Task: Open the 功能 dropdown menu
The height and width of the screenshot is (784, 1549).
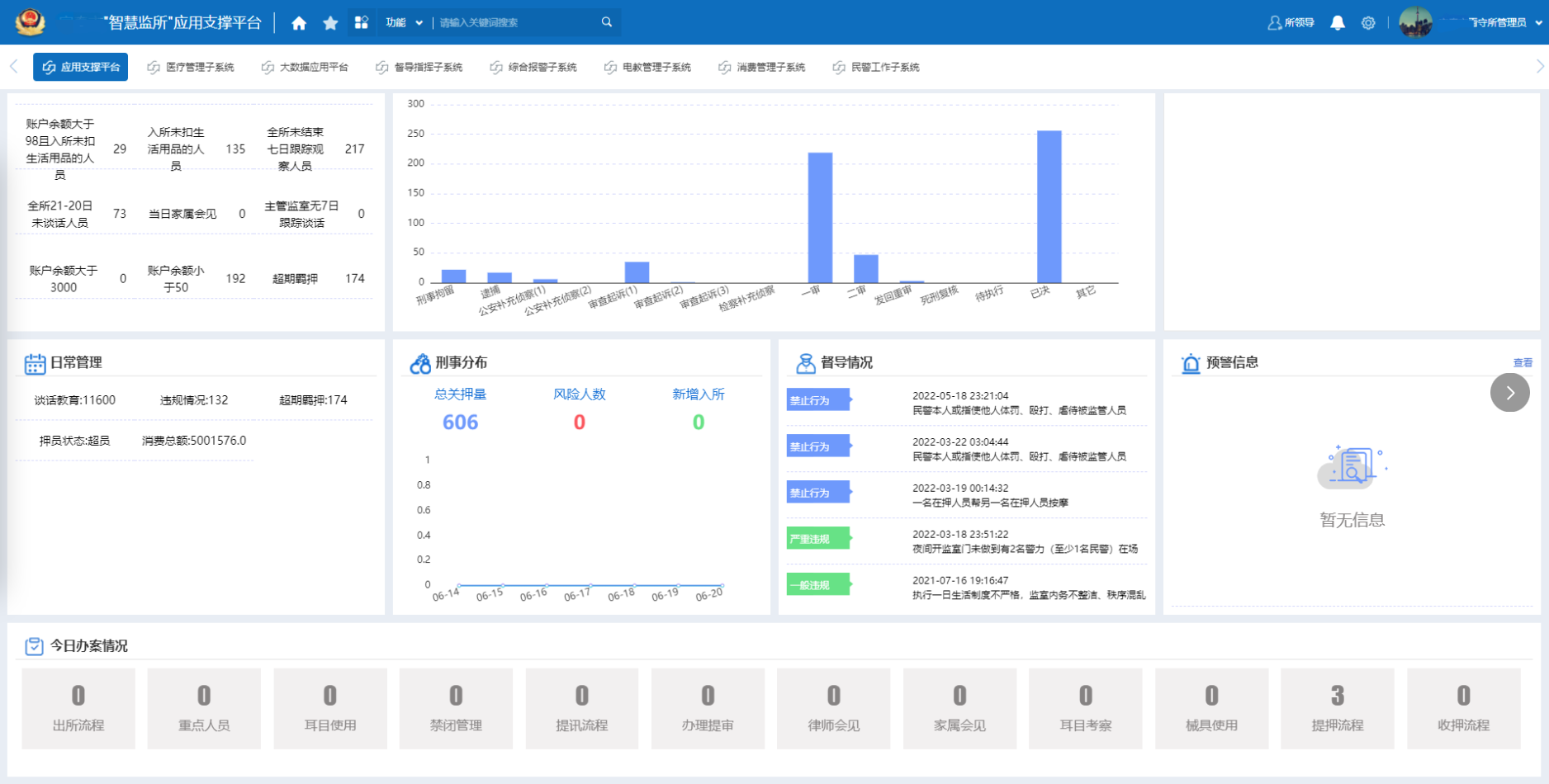Action: tap(404, 22)
